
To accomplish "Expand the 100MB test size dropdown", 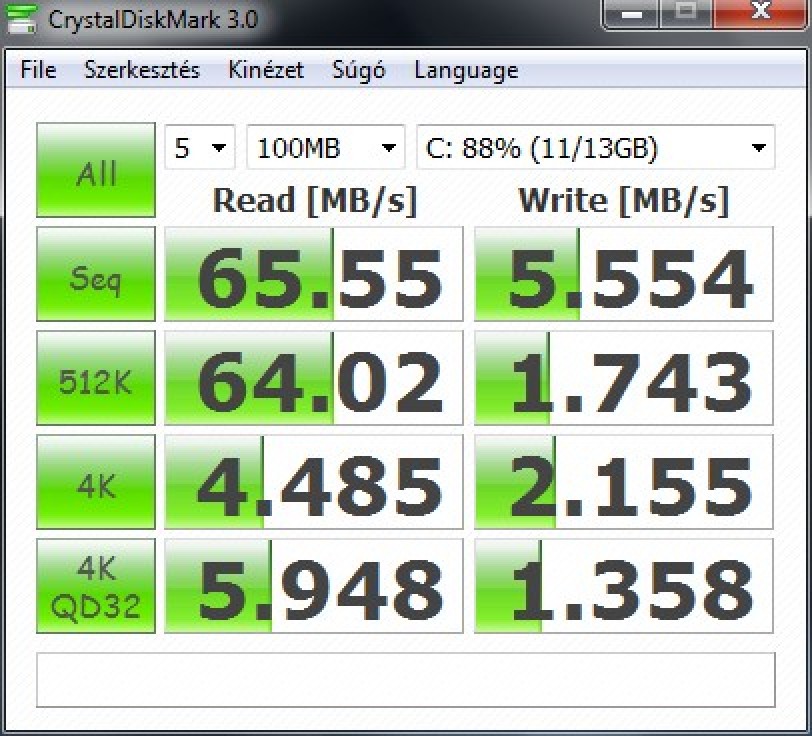I will [325, 149].
